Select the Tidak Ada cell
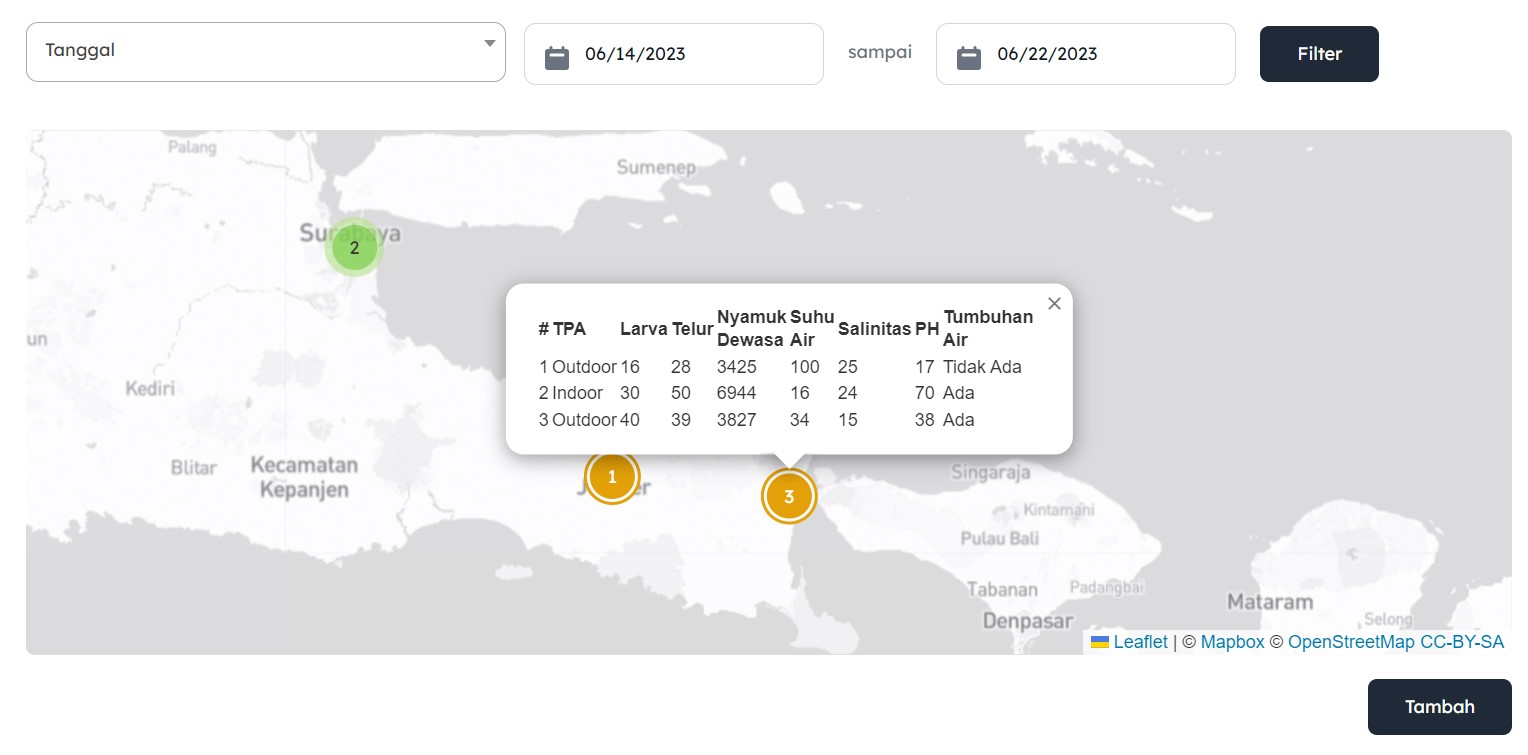The height and width of the screenshot is (755, 1528). point(983,367)
